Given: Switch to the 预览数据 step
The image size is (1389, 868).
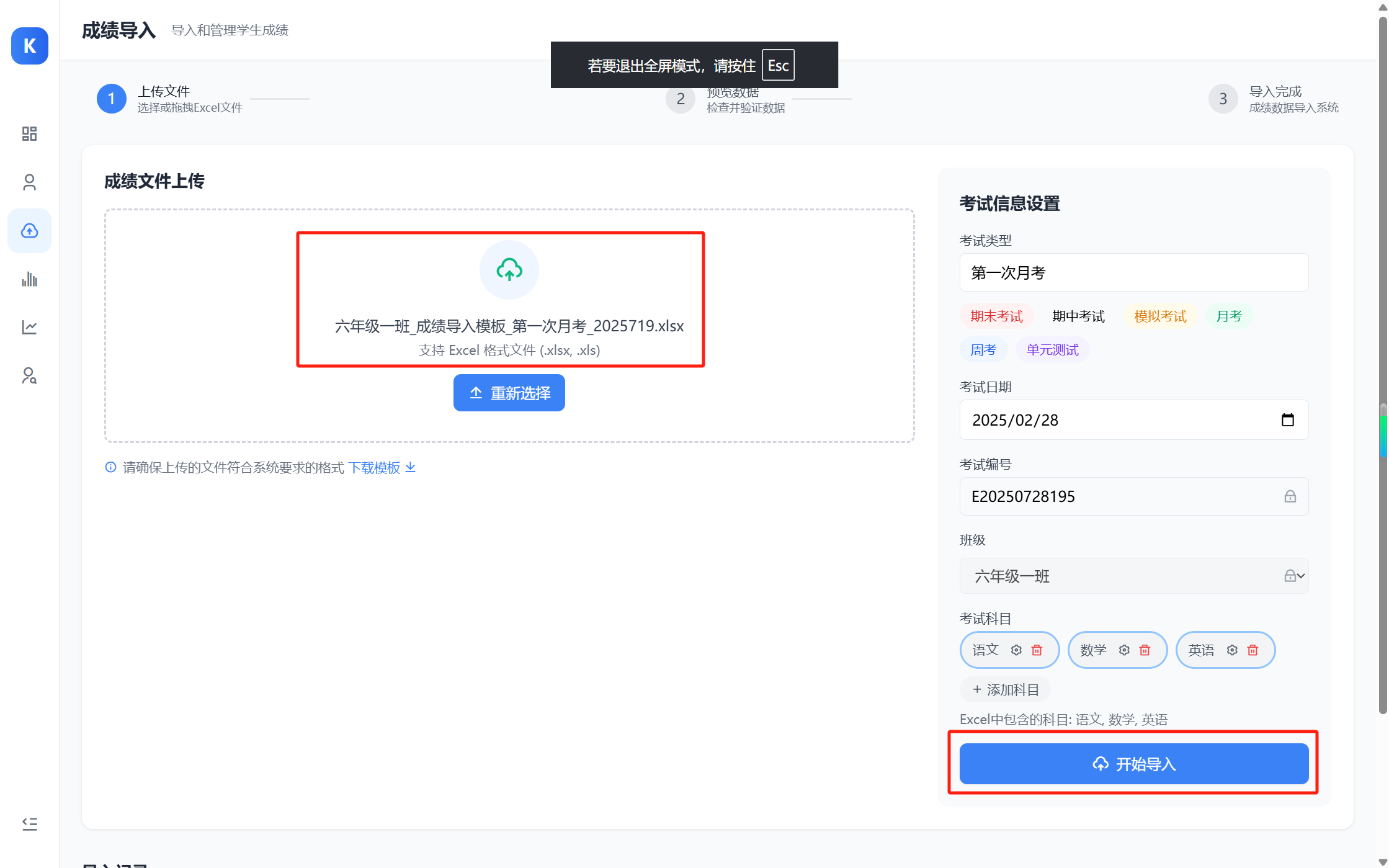Looking at the screenshot, I should point(680,99).
